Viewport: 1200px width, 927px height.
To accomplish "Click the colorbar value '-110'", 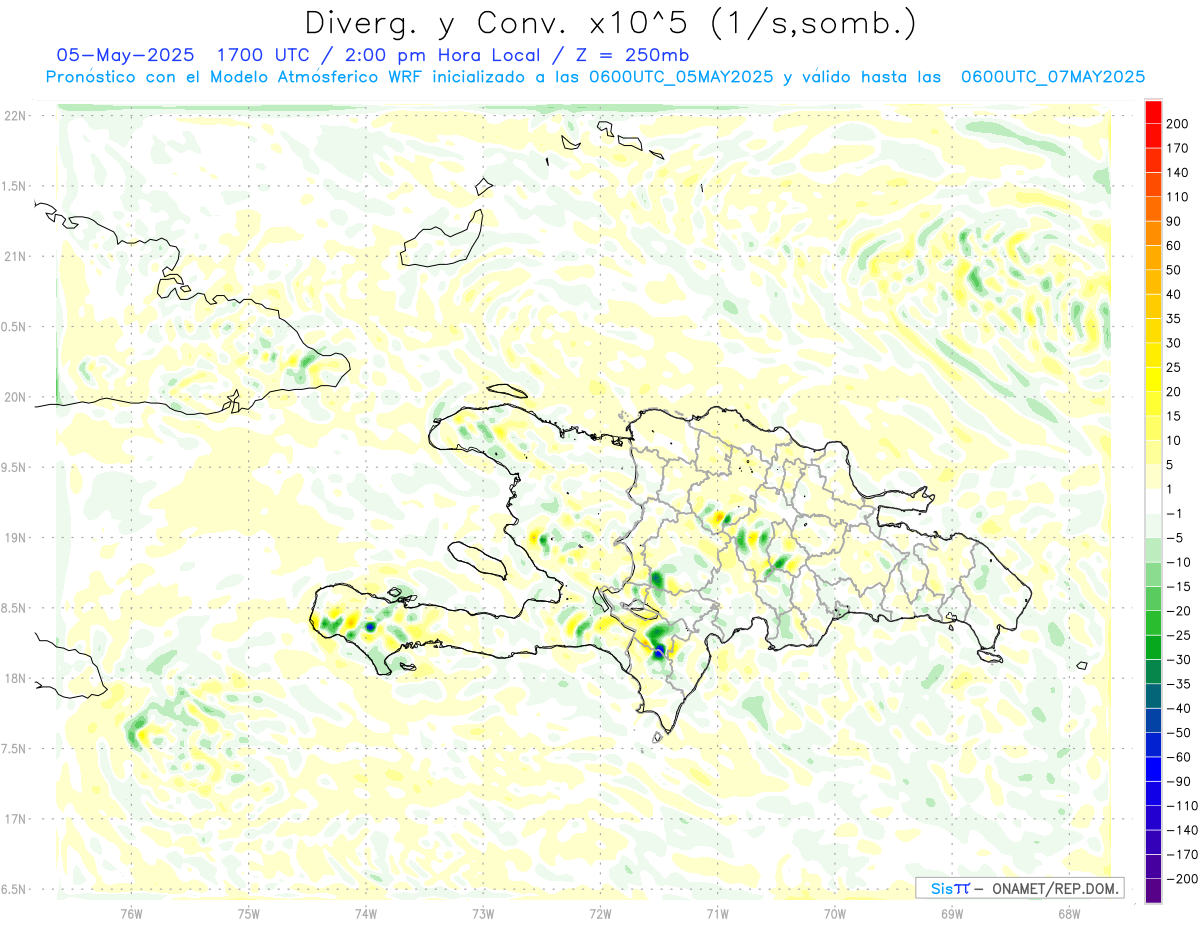I will (1183, 806).
